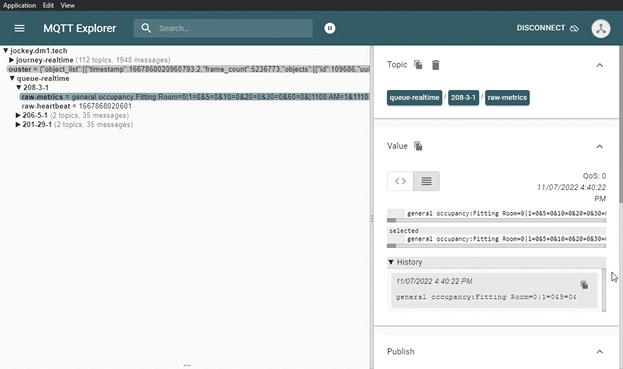Screen dimensions: 623x369
Task: Click the DISCONNECT button
Action: [548, 28]
